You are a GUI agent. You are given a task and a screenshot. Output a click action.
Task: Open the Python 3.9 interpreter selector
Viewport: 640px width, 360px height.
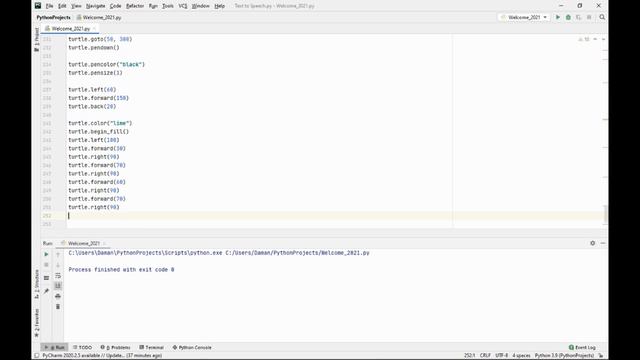pos(564,356)
